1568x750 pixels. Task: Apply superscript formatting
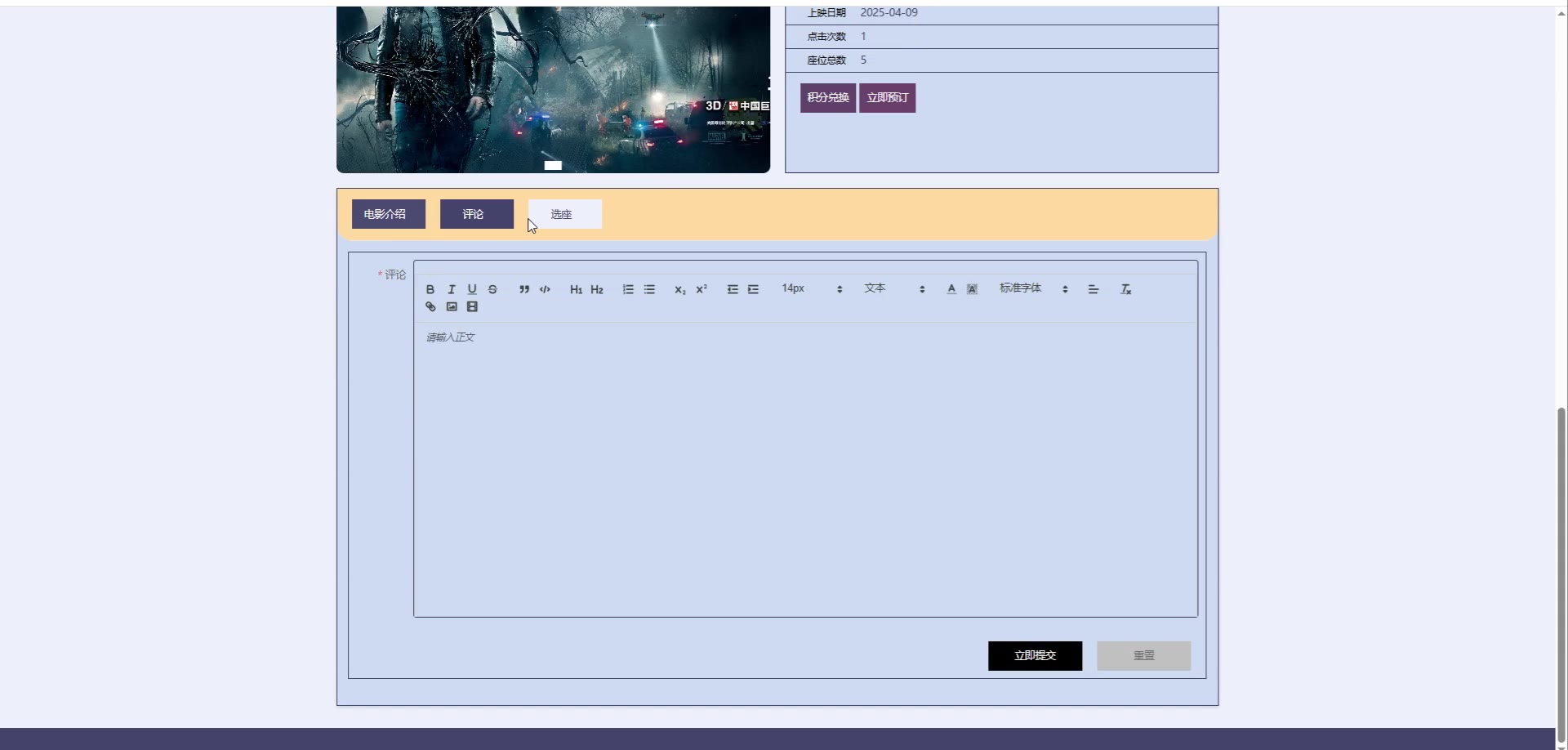[x=702, y=289]
